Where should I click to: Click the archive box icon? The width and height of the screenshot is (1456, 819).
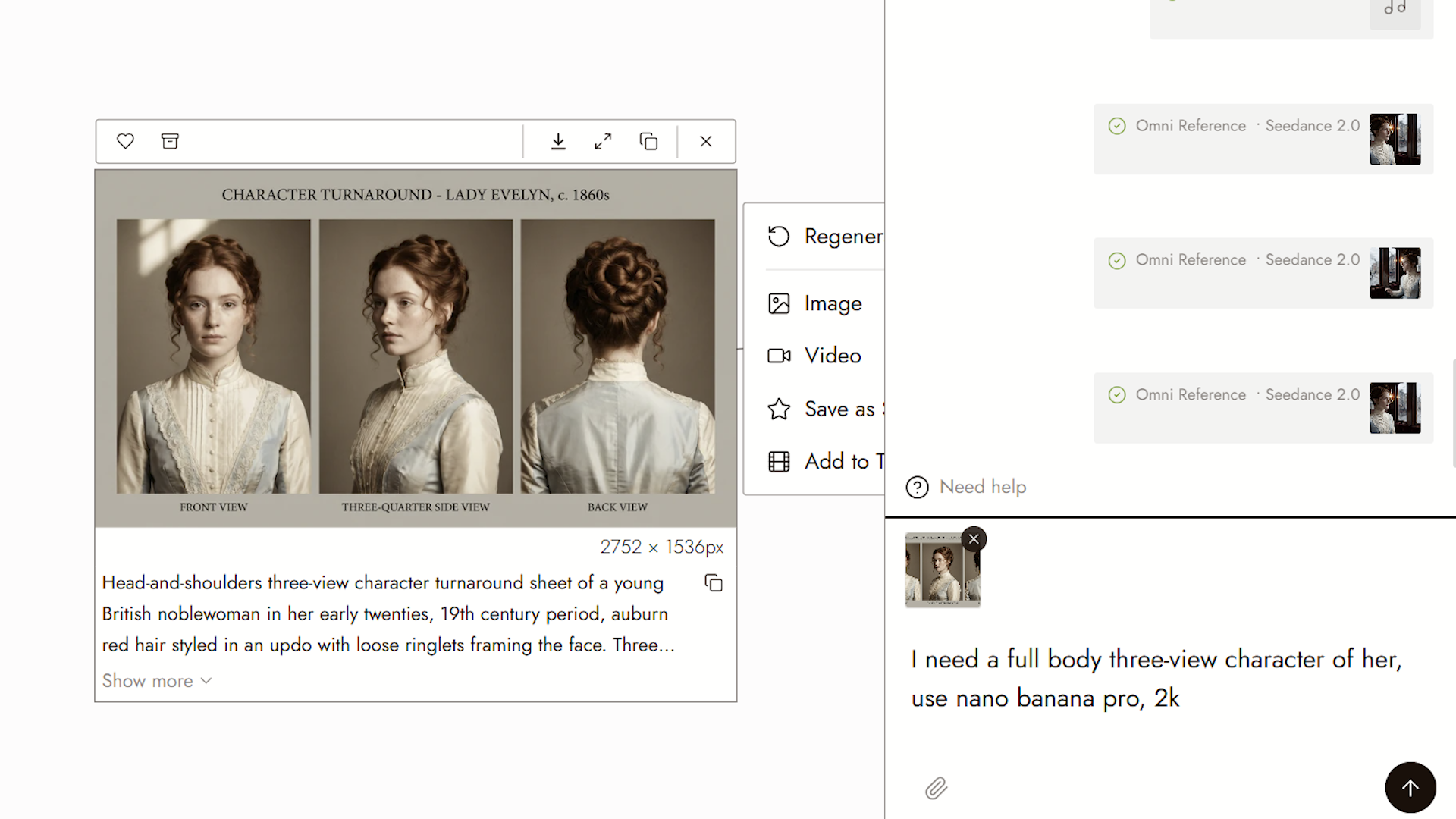point(170,141)
